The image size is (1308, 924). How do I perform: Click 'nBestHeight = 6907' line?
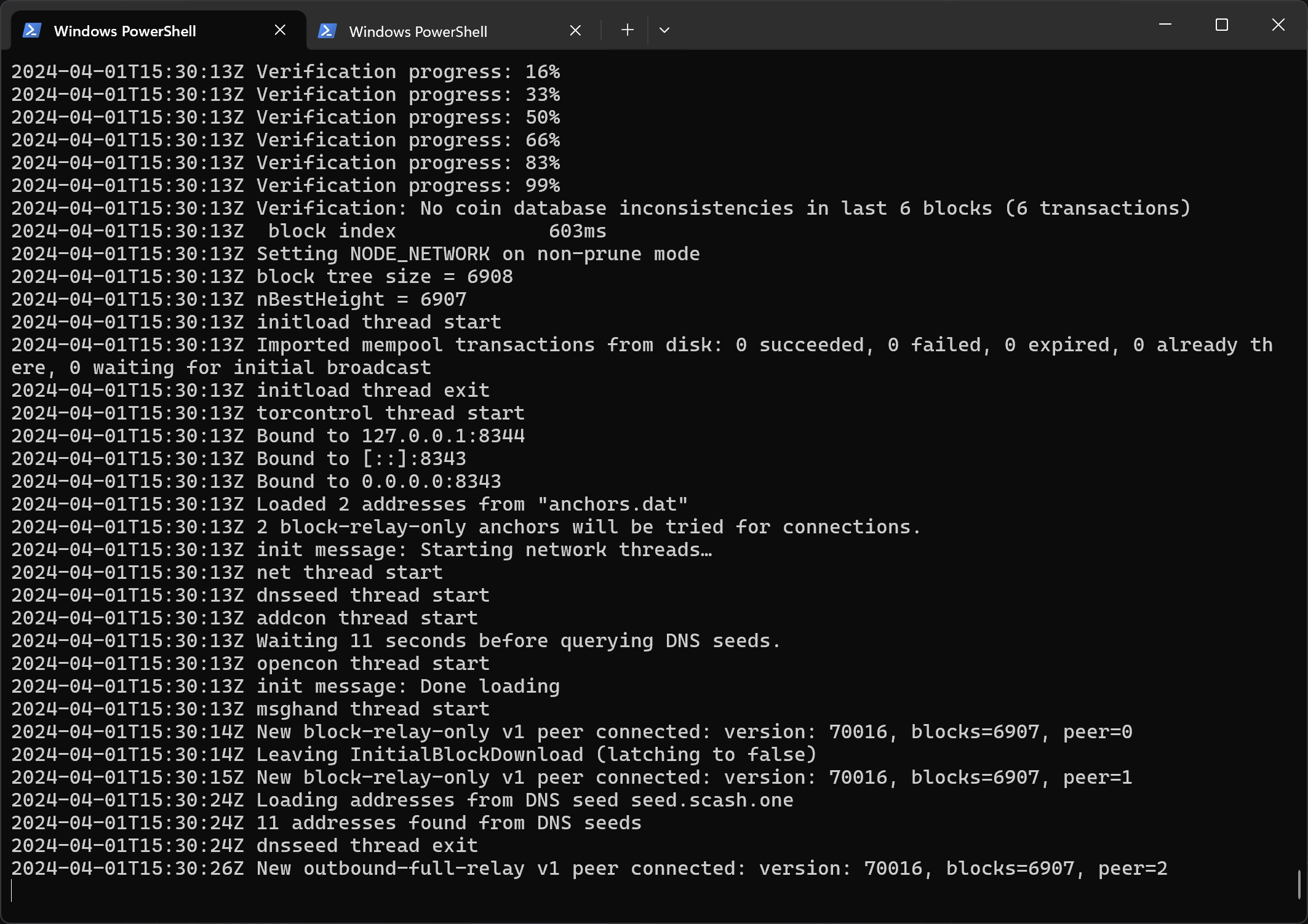tap(239, 300)
